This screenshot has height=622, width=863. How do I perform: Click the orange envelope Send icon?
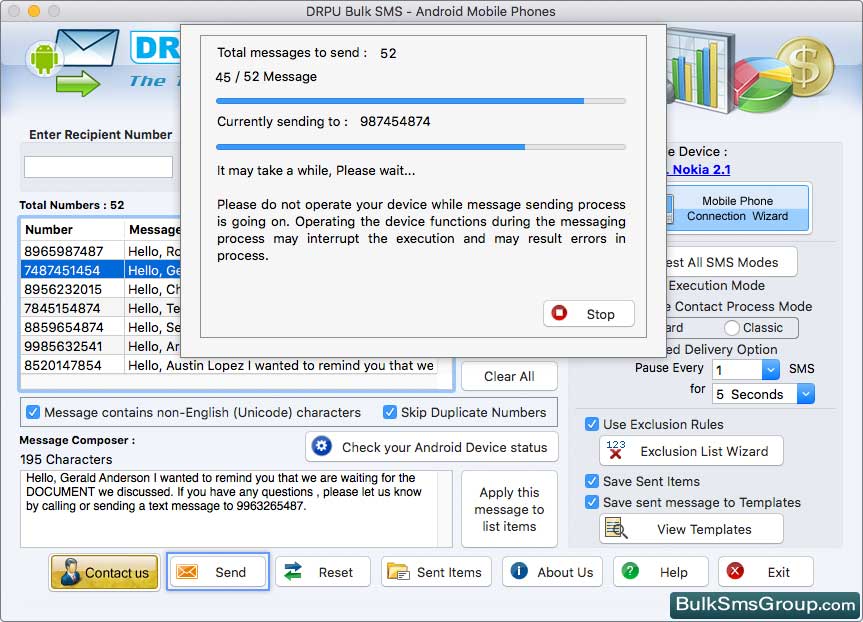pyautogui.click(x=187, y=572)
